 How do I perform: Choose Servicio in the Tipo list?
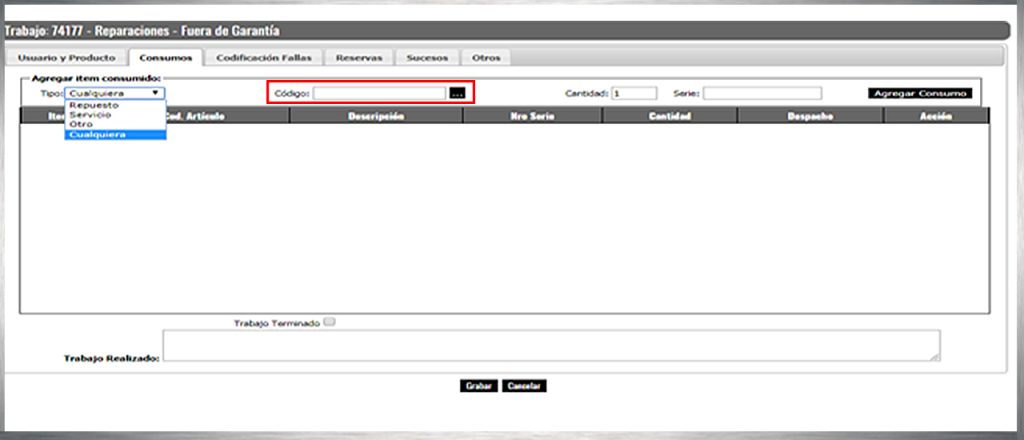tap(91, 114)
